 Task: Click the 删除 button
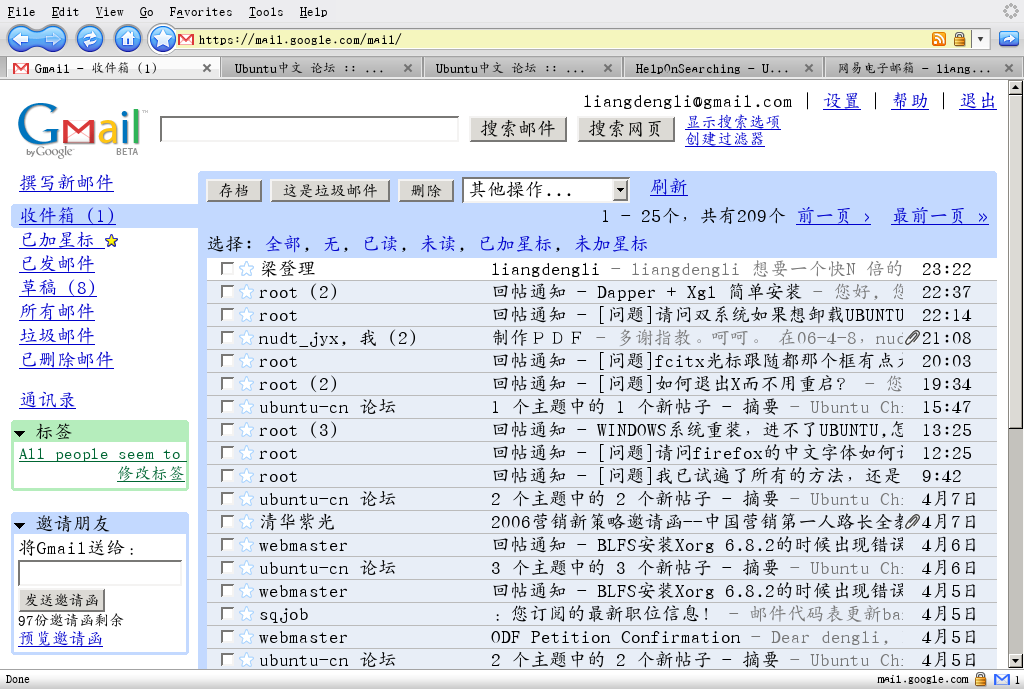(426, 191)
